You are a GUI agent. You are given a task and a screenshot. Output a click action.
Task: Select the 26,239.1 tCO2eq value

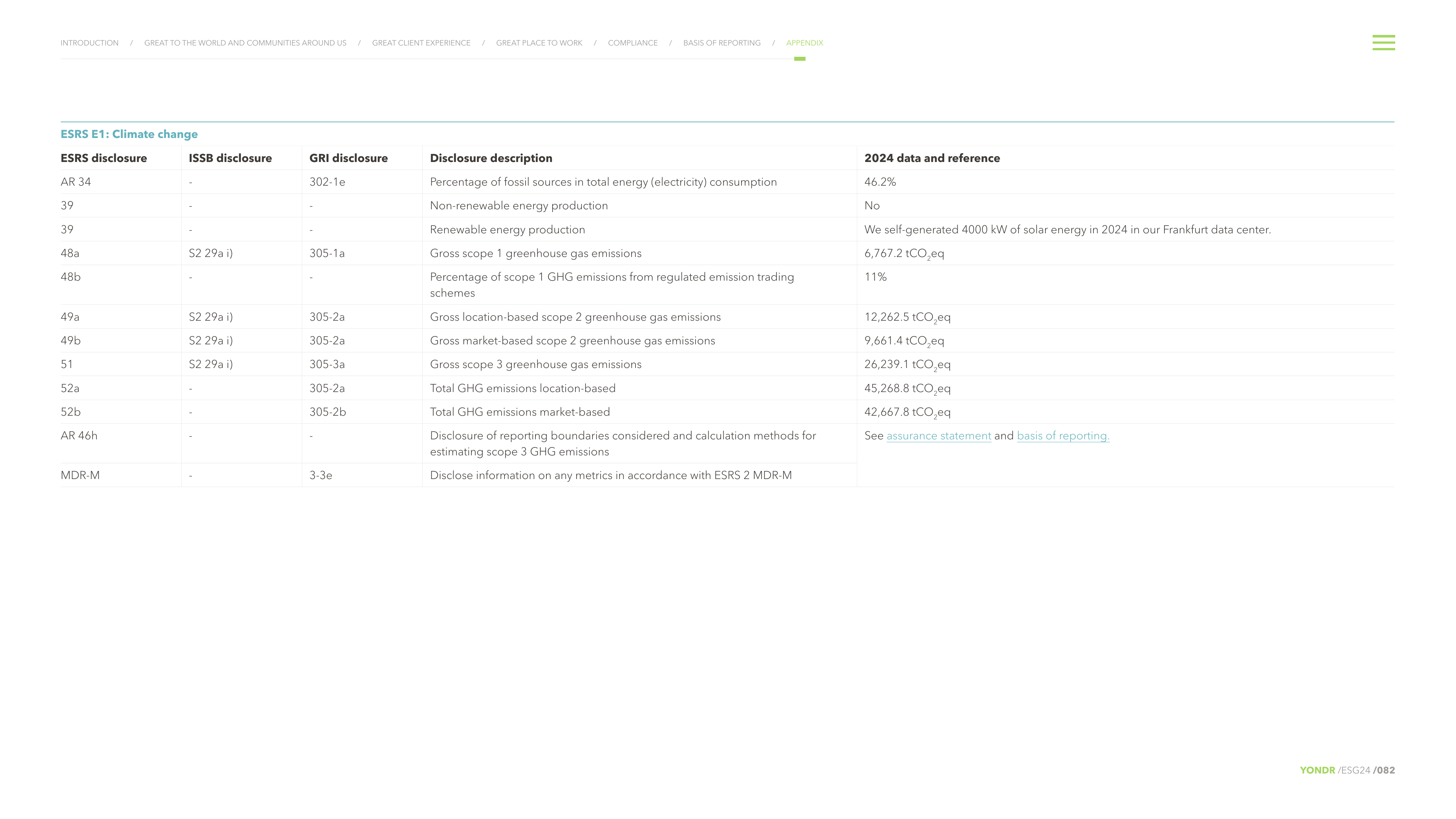tap(907, 365)
